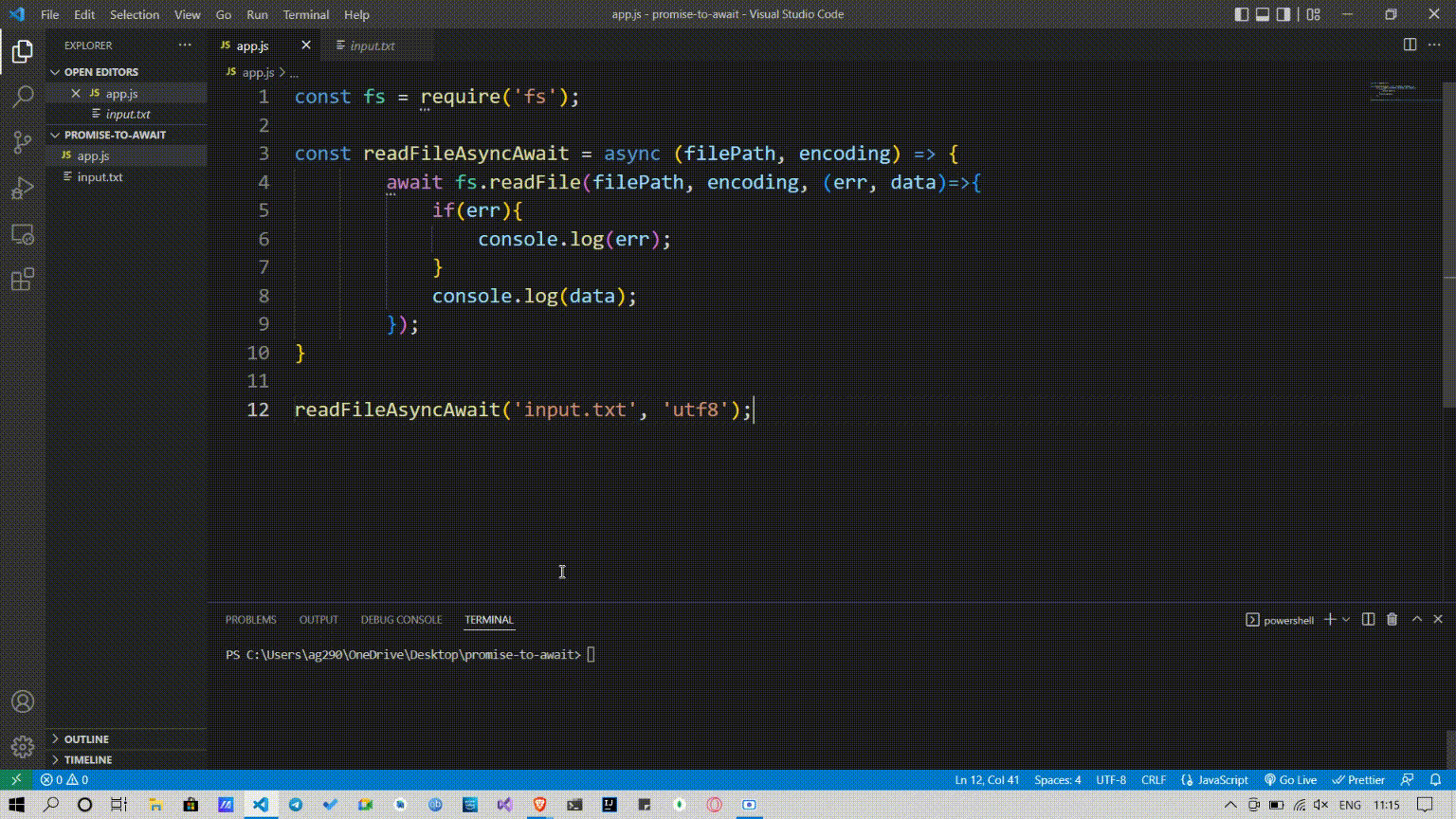
Task: Maximize the panel with the chevron
Action: (x=1414, y=619)
